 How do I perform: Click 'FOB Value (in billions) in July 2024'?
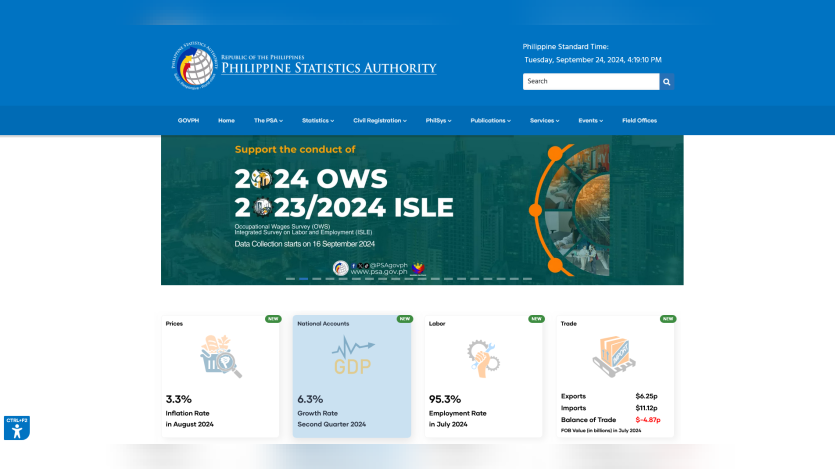(x=601, y=431)
